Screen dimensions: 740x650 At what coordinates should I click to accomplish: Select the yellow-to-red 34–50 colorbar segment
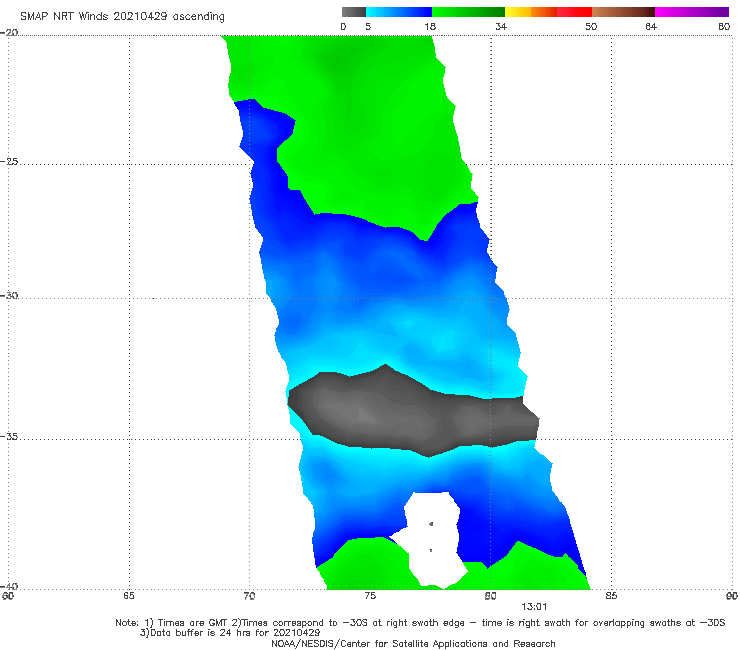coord(548,12)
